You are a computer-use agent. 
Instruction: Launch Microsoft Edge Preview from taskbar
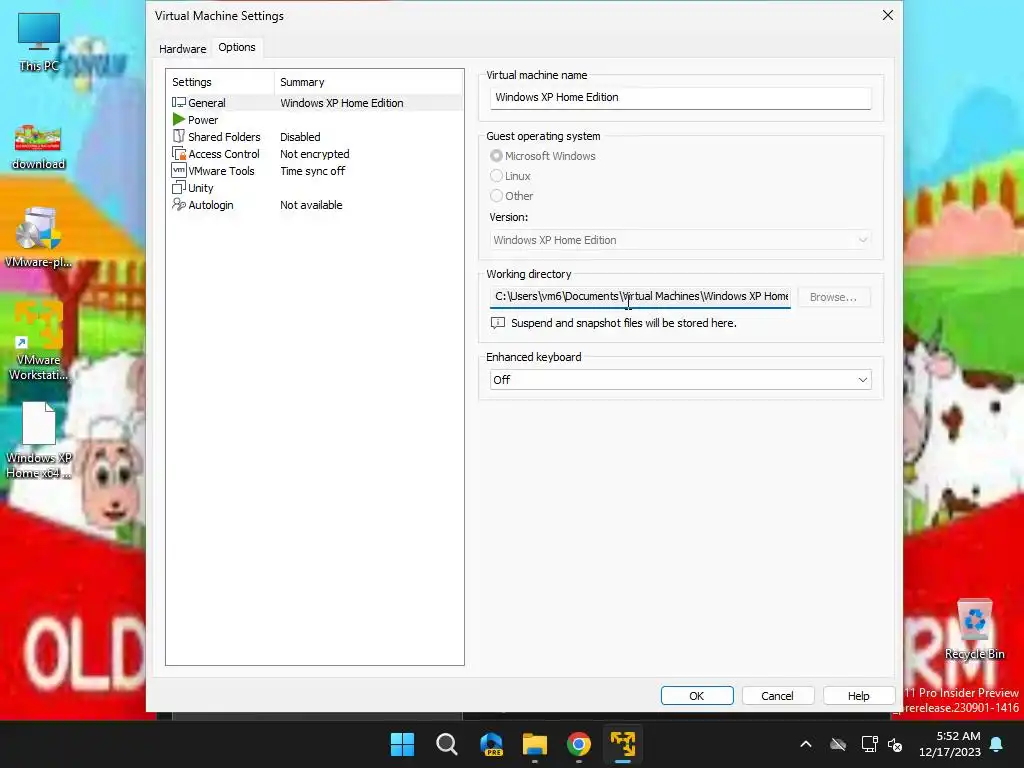491,744
